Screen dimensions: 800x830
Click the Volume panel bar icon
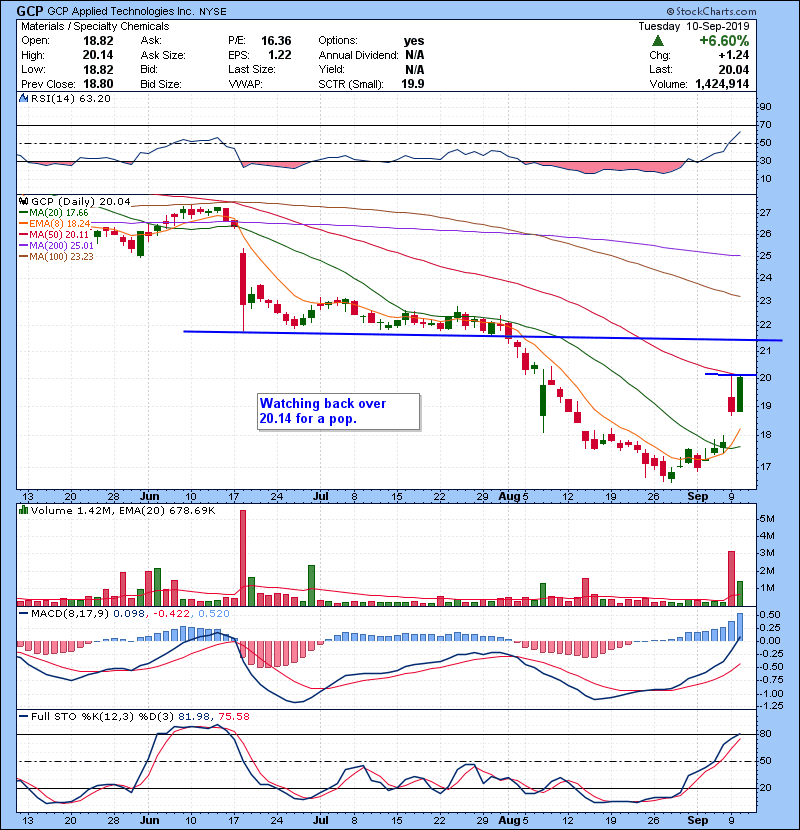[23, 510]
